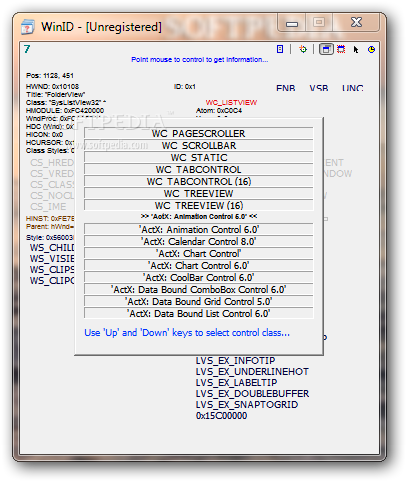The height and width of the screenshot is (482, 407).
Task: Select 'ActX: CoolBar Control 6.0' entry
Action: [199, 277]
